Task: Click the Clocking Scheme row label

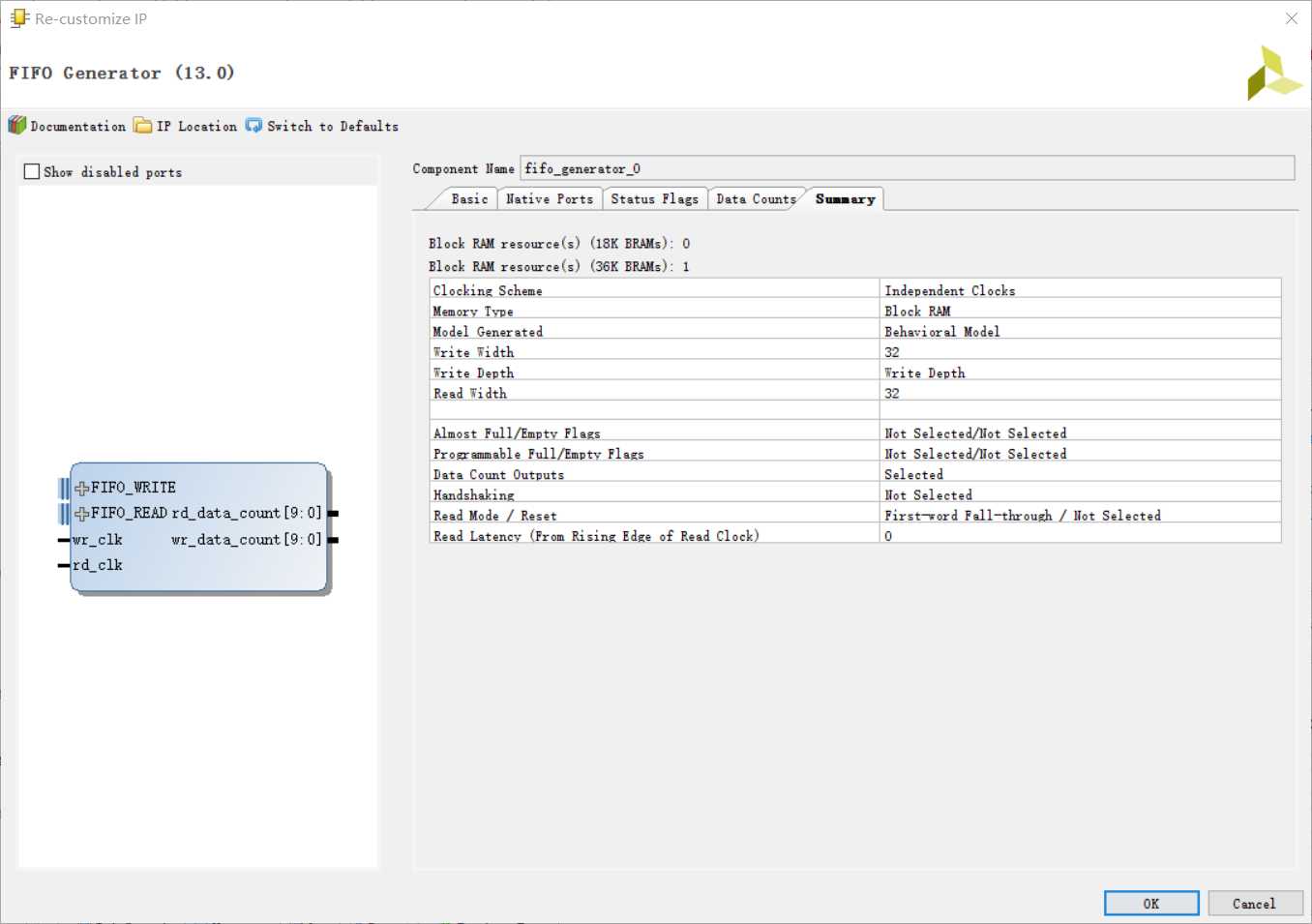Action: coord(488,290)
